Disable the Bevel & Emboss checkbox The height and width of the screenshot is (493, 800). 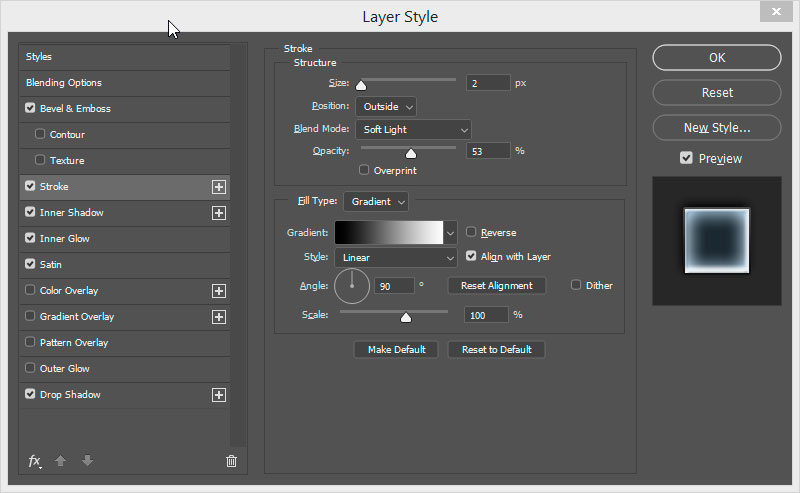[x=30, y=108]
